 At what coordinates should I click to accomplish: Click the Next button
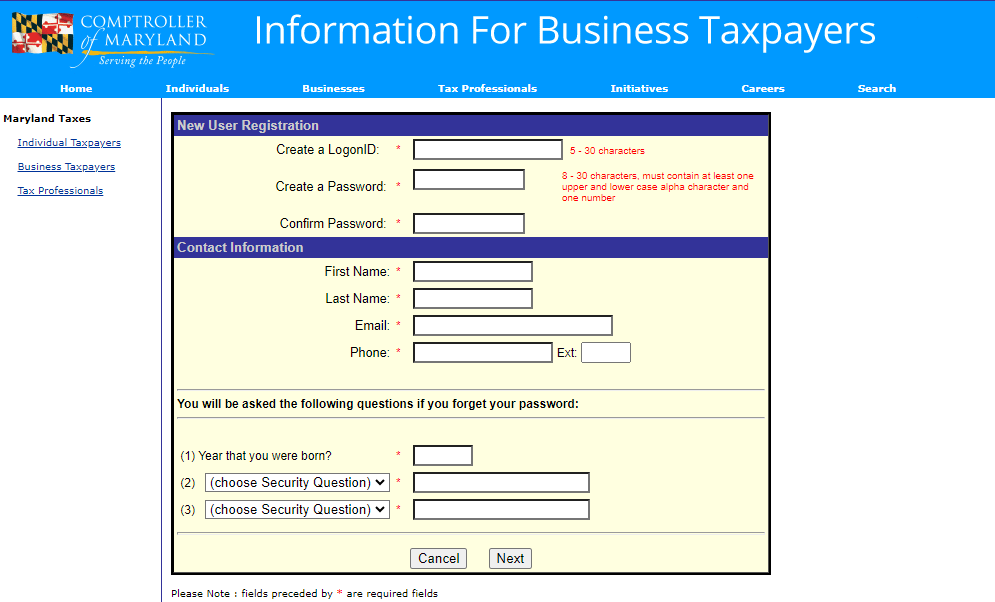pos(510,558)
